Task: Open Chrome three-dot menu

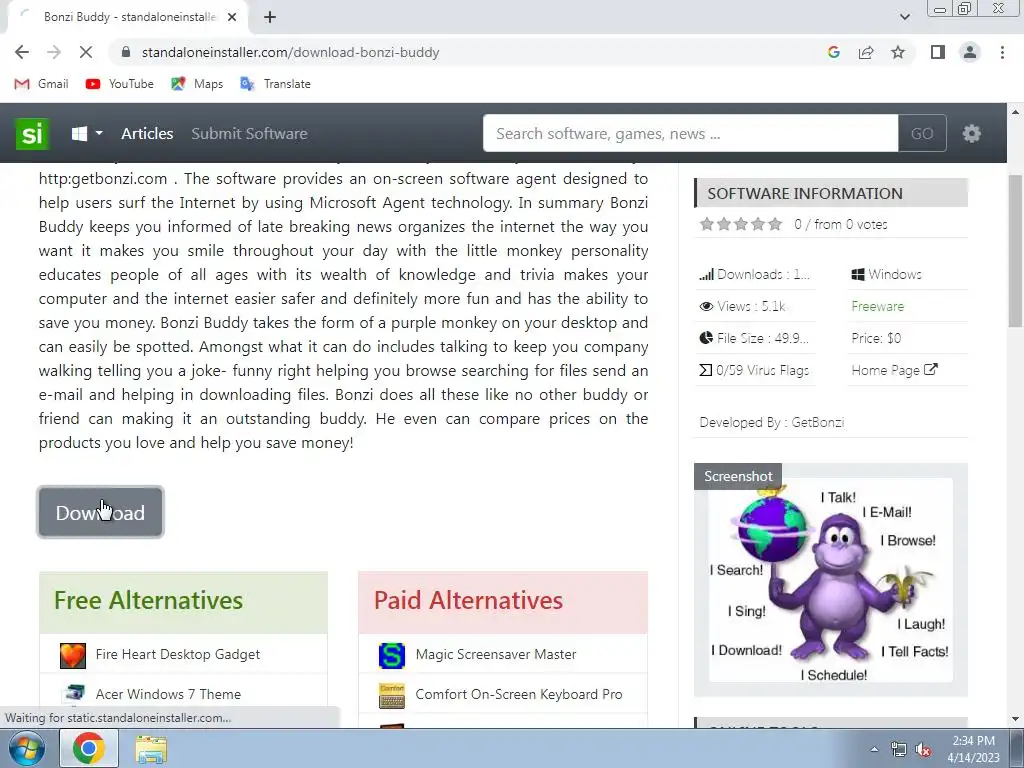Action: pyautogui.click(x=1002, y=52)
